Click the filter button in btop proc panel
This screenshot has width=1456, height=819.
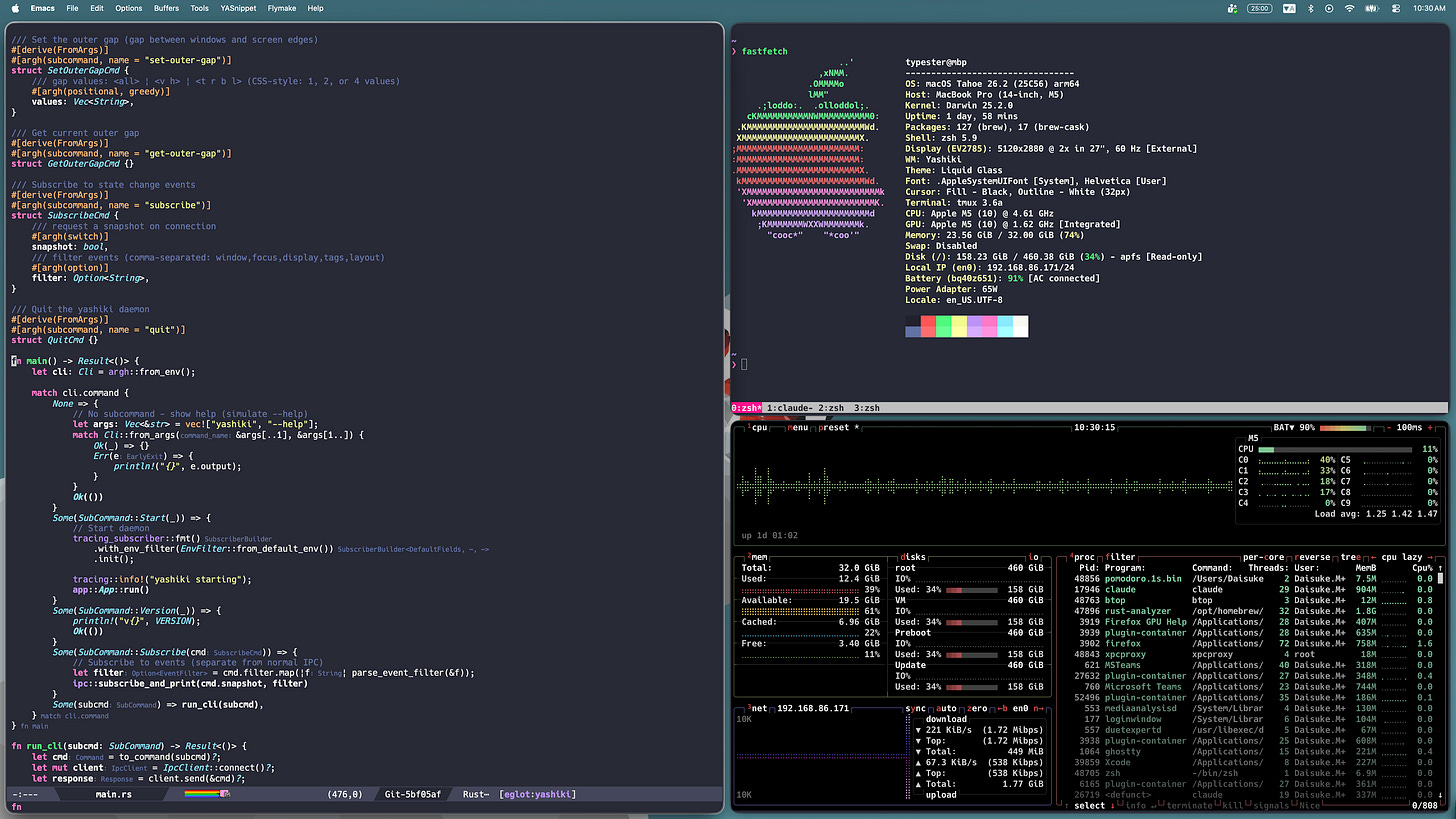coord(1121,556)
